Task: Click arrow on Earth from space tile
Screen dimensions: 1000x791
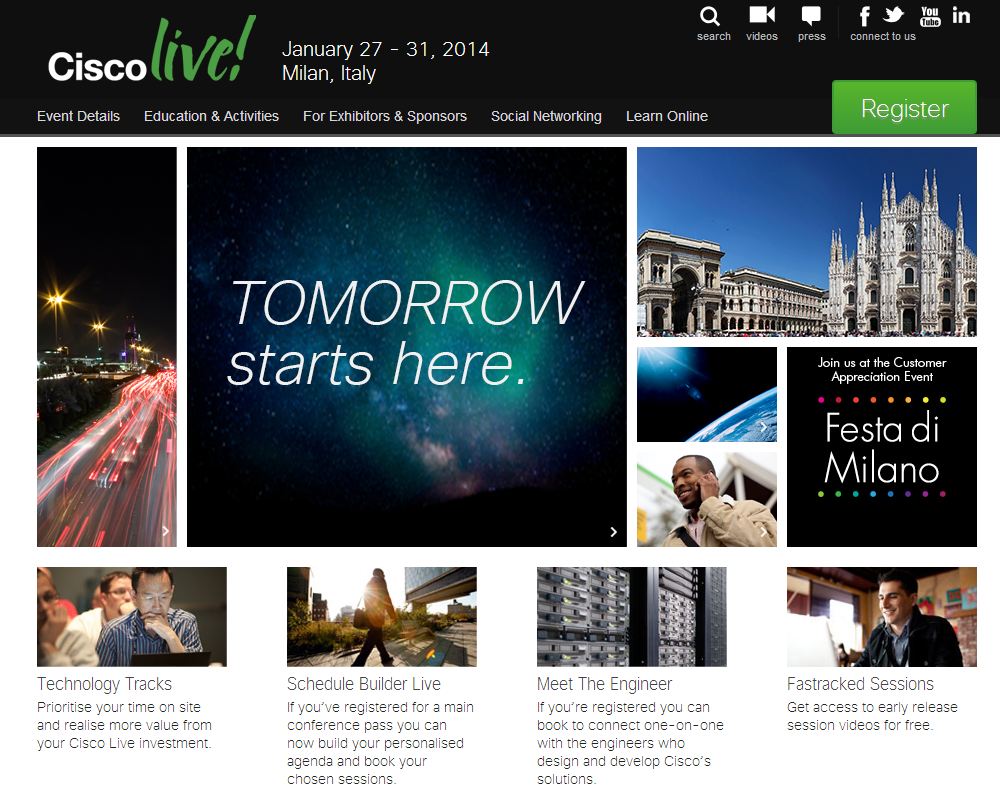Action: (x=764, y=427)
